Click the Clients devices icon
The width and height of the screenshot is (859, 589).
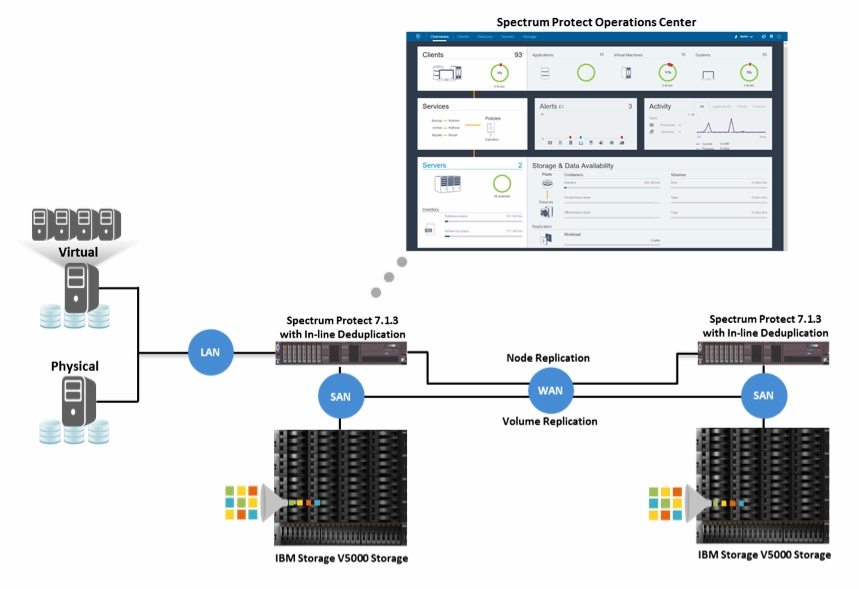[x=447, y=73]
